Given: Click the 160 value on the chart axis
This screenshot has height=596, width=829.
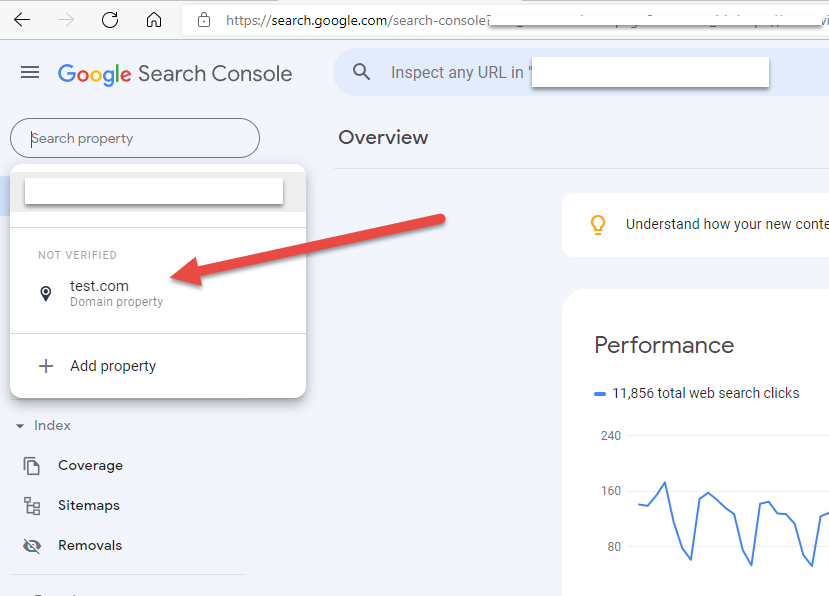Looking at the screenshot, I should point(611,491).
